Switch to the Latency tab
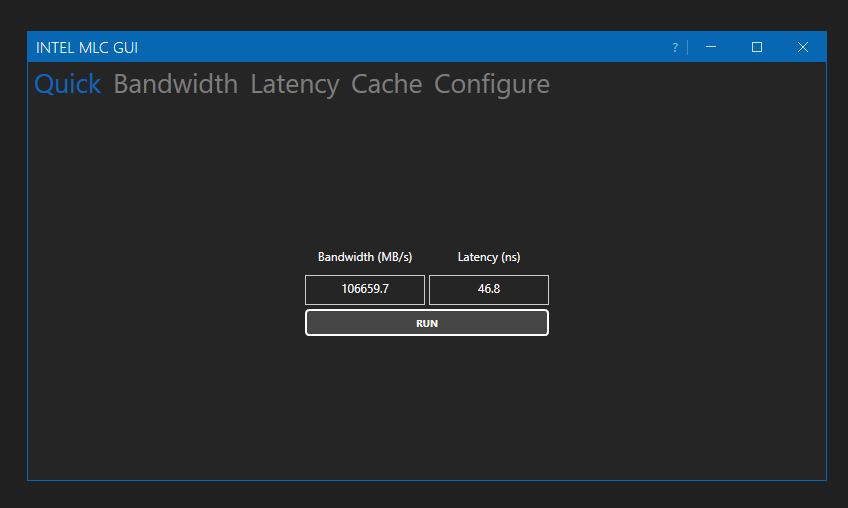Screen dimensions: 848x508 click(x=295, y=84)
